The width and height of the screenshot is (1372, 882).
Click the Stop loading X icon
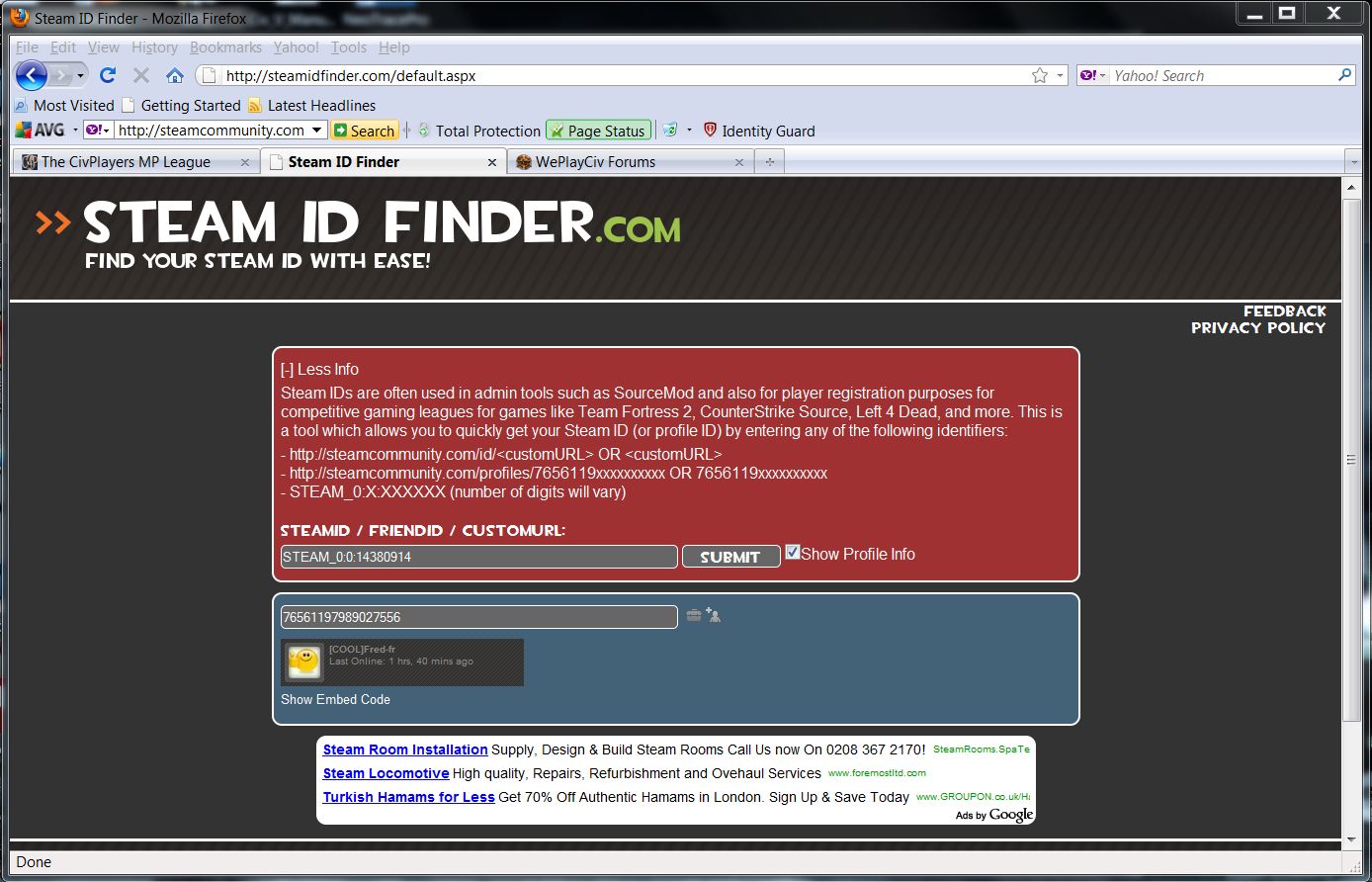[x=141, y=75]
